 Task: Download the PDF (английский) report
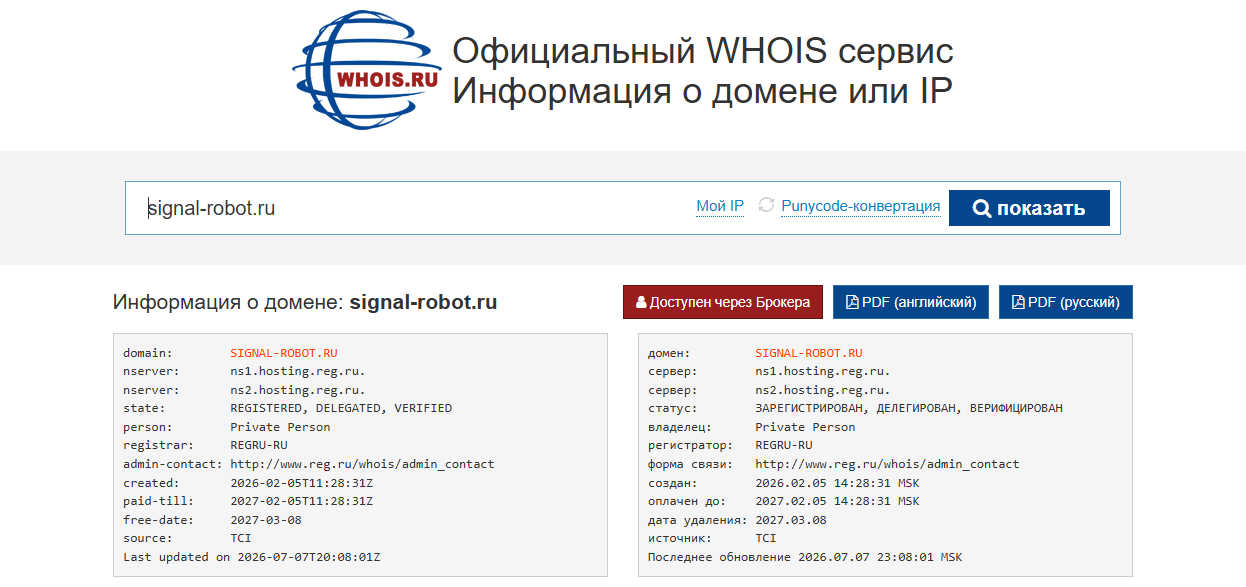[x=911, y=302]
